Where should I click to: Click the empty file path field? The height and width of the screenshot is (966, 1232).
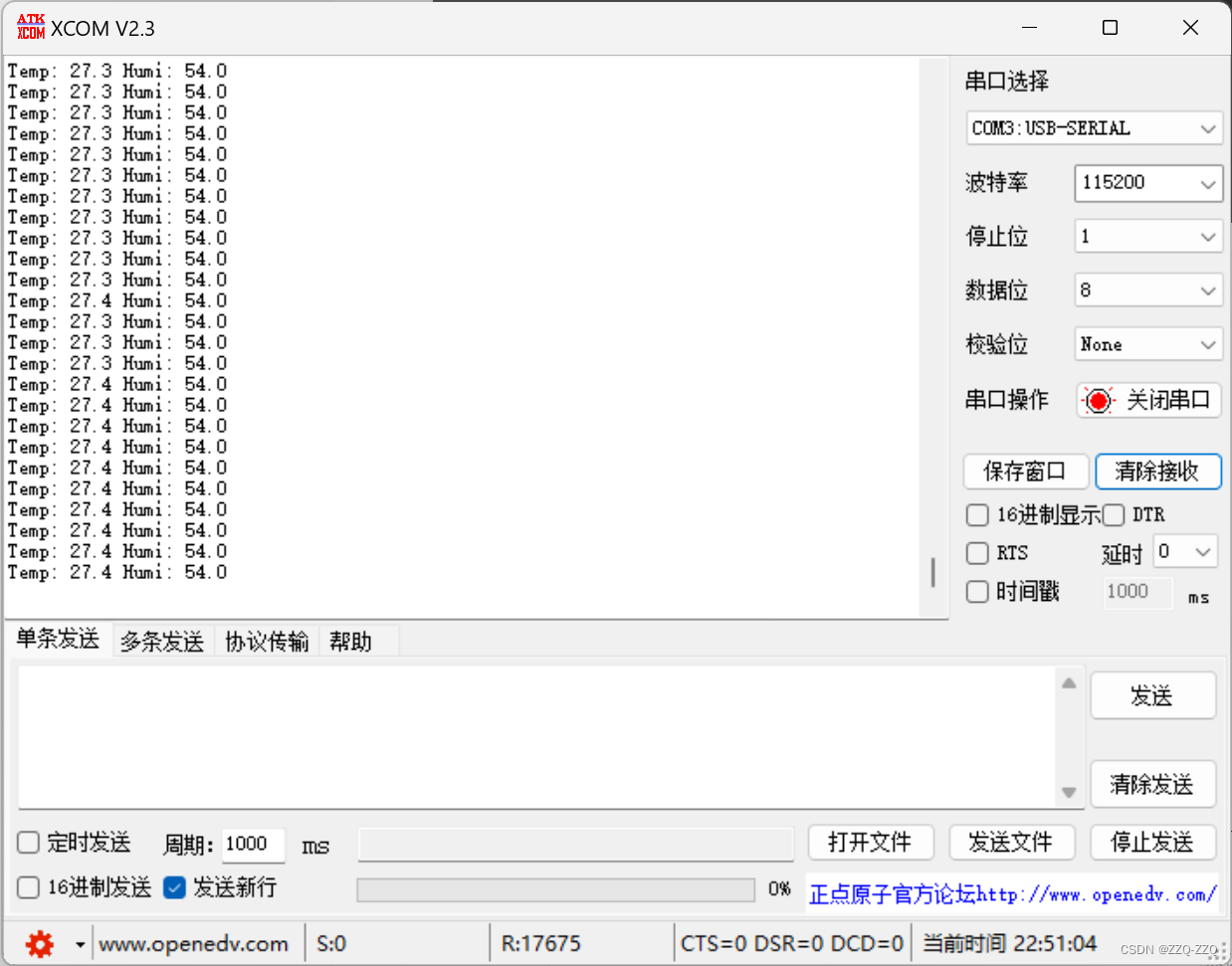[x=576, y=845]
